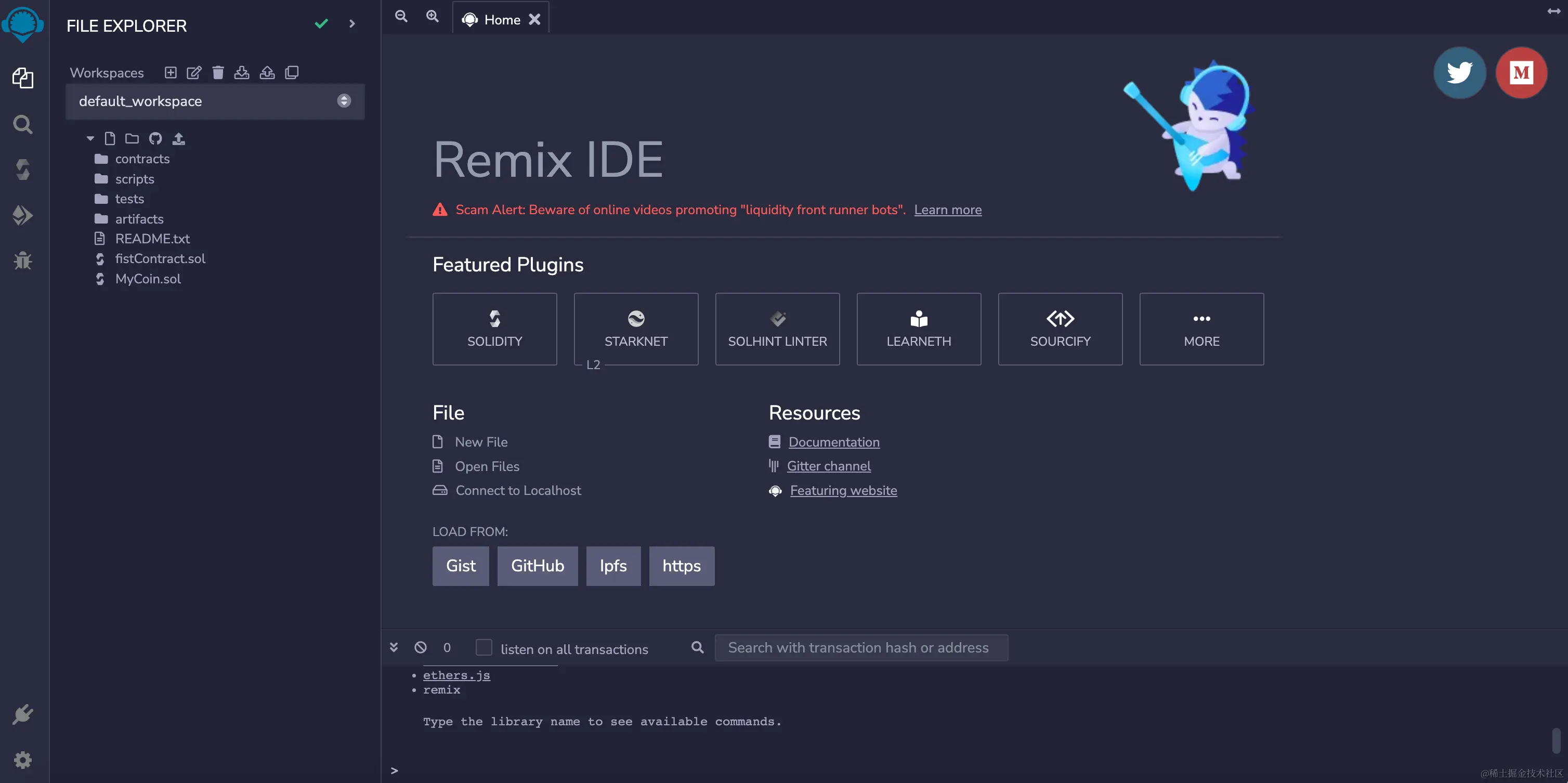This screenshot has width=1568, height=783.
Task: Expand the contracts folder
Action: tap(142, 159)
